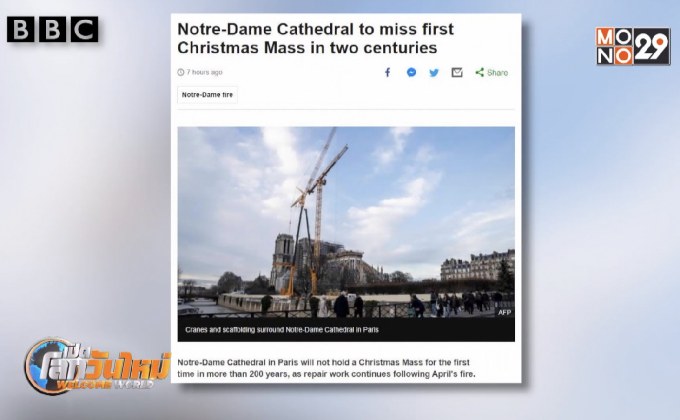Image resolution: width=680 pixels, height=420 pixels.
Task: Click the Notre-Dame Cathedral headline
Action: (315, 38)
